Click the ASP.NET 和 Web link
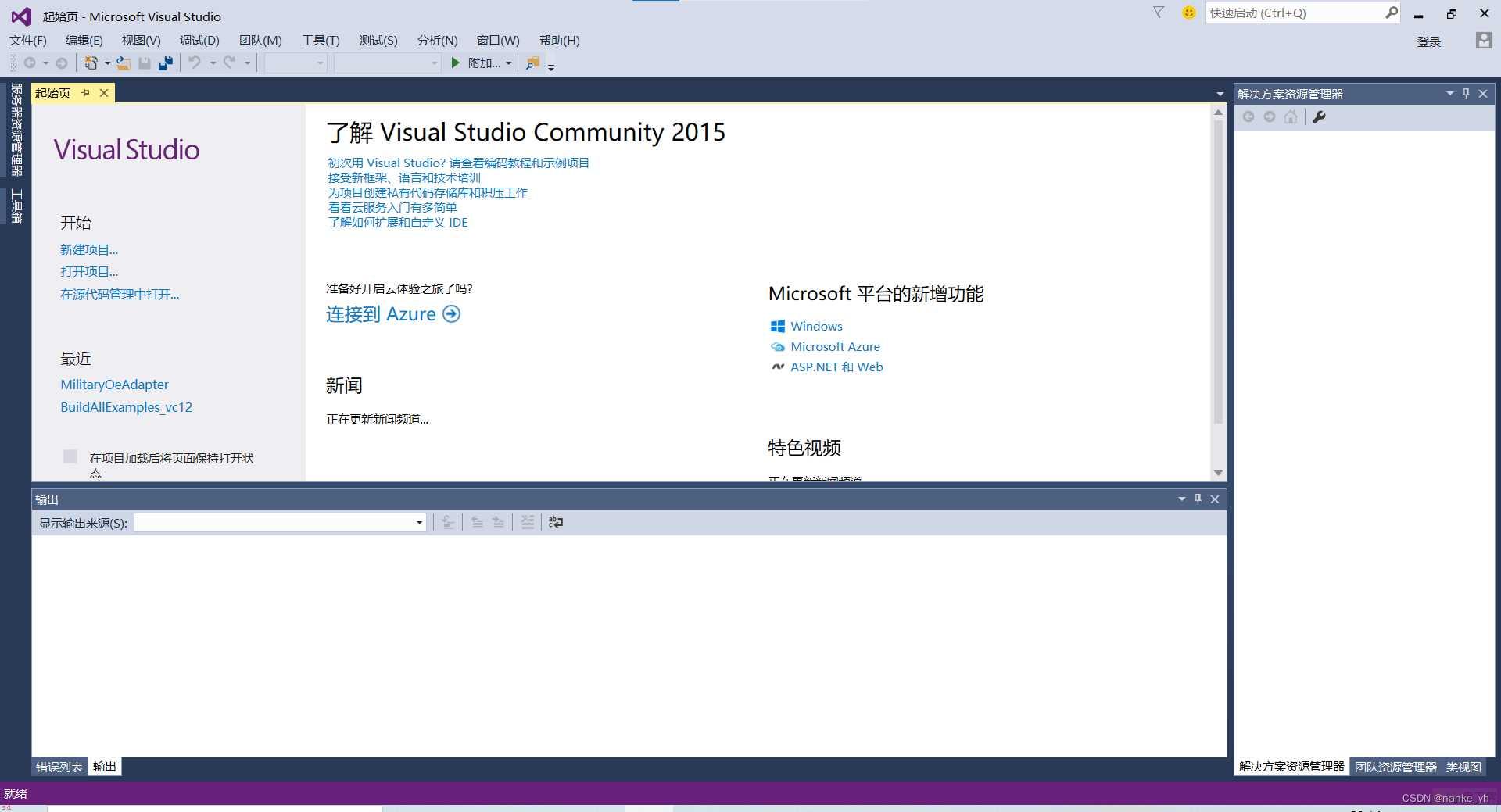The image size is (1501, 812). 836,367
